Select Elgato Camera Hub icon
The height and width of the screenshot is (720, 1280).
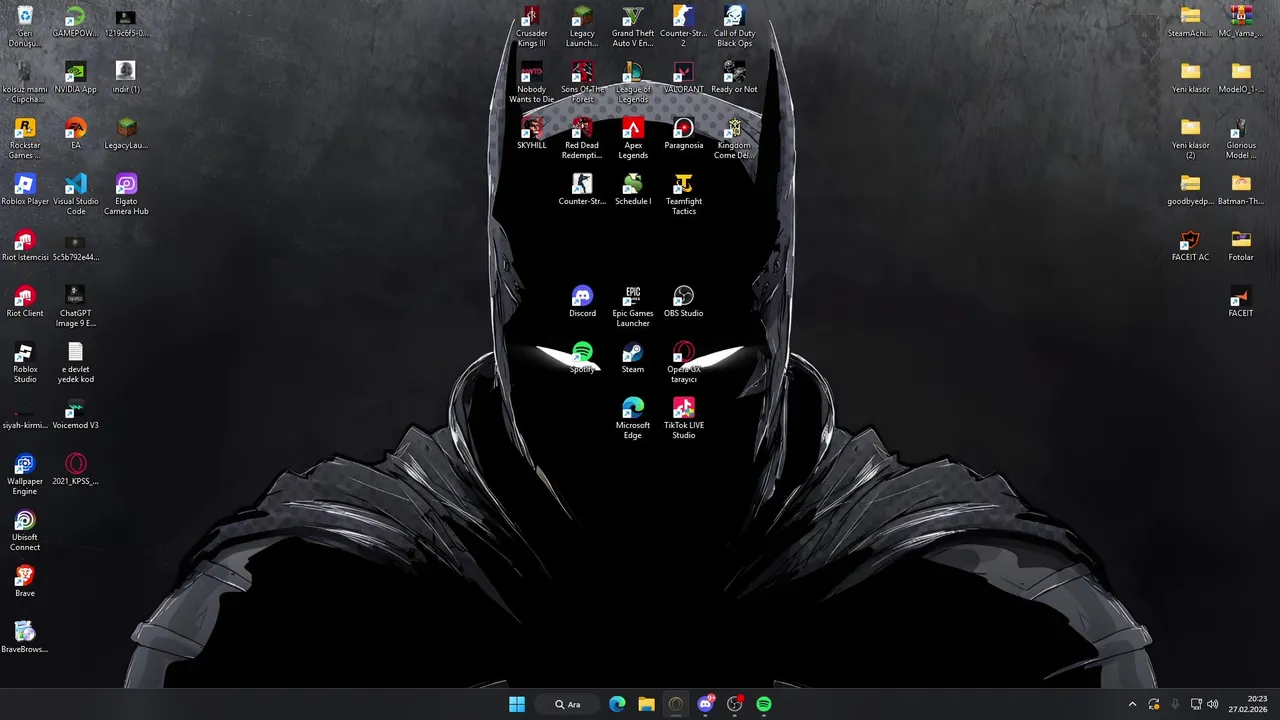(x=126, y=195)
